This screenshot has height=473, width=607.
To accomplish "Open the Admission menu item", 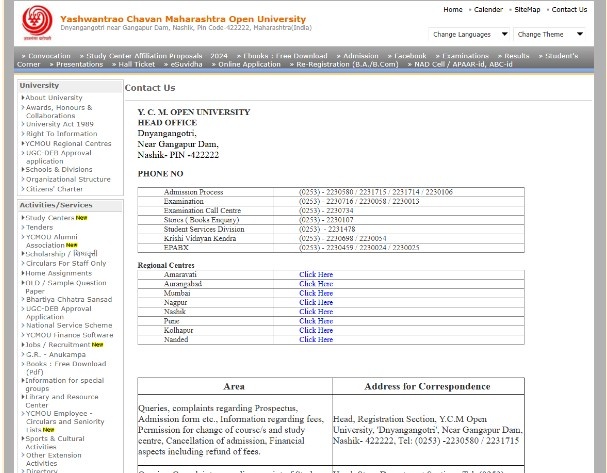I will pos(360,56).
